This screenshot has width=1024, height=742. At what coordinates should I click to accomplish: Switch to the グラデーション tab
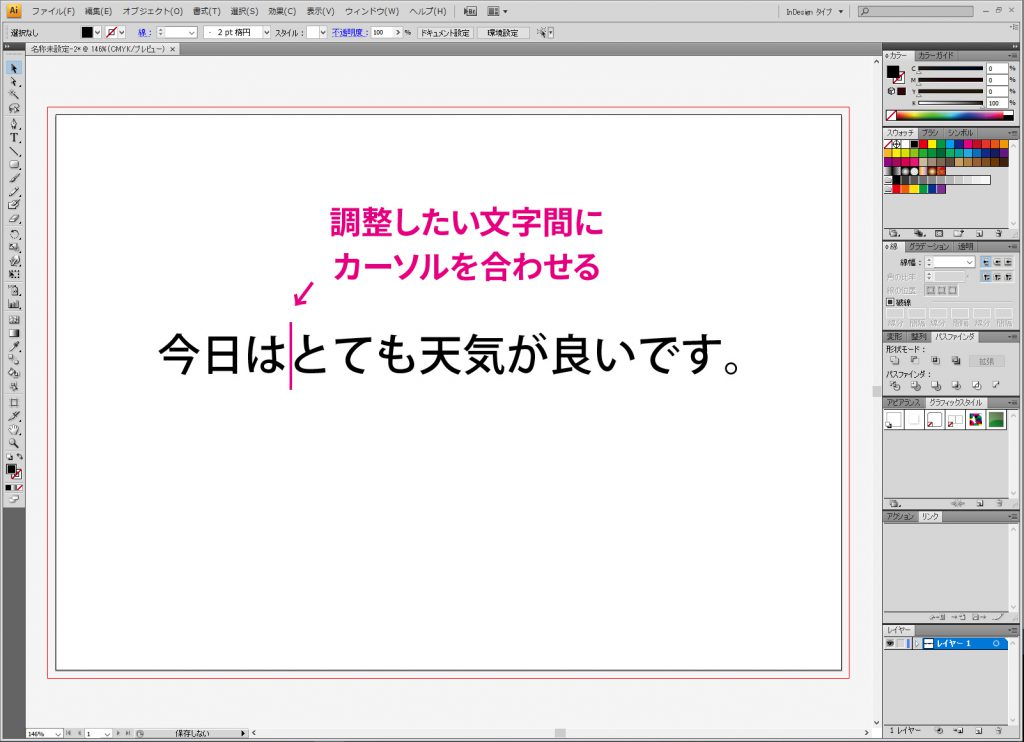click(x=929, y=246)
